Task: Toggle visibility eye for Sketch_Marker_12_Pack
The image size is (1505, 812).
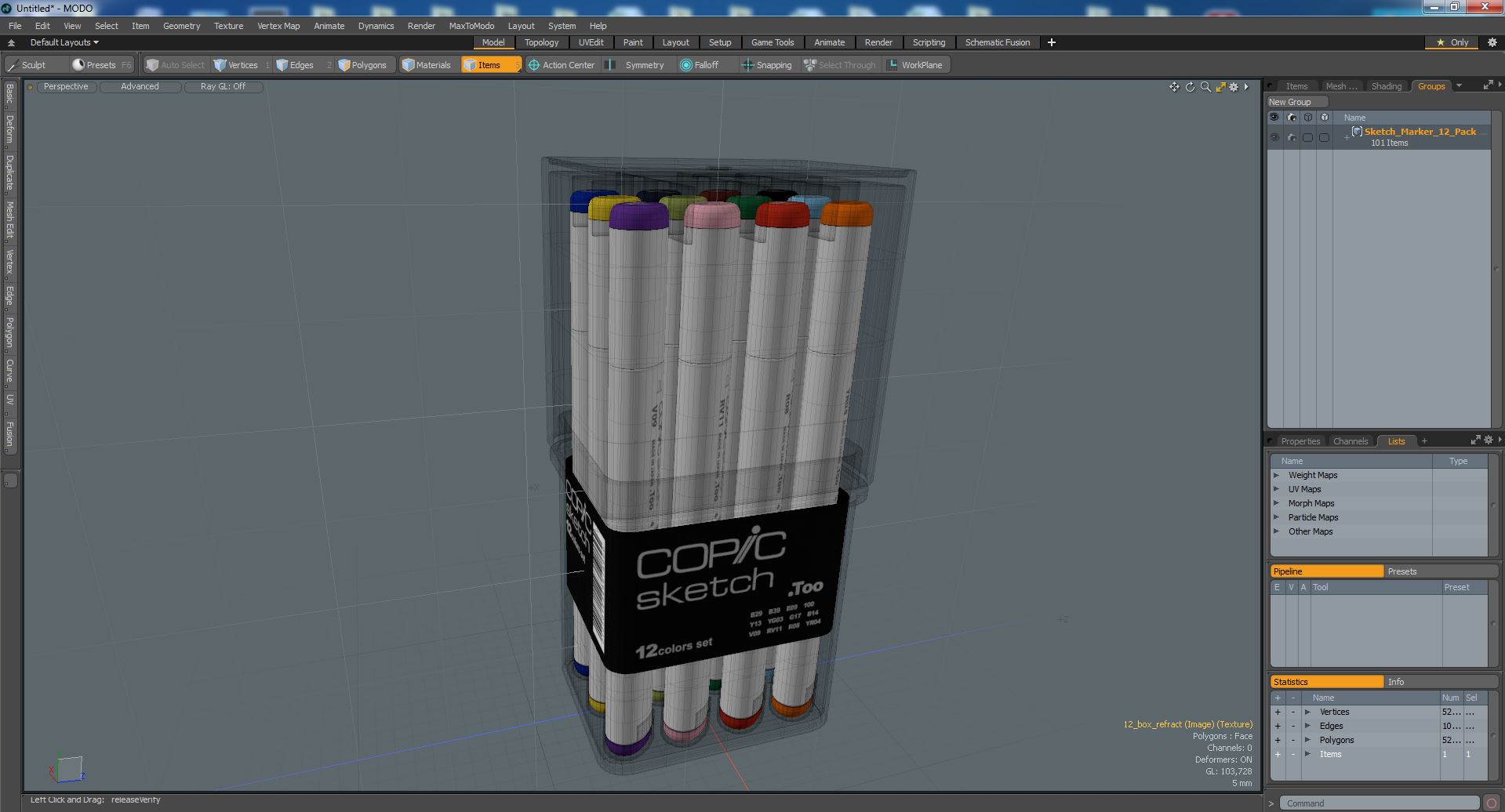Action: 1274,137
